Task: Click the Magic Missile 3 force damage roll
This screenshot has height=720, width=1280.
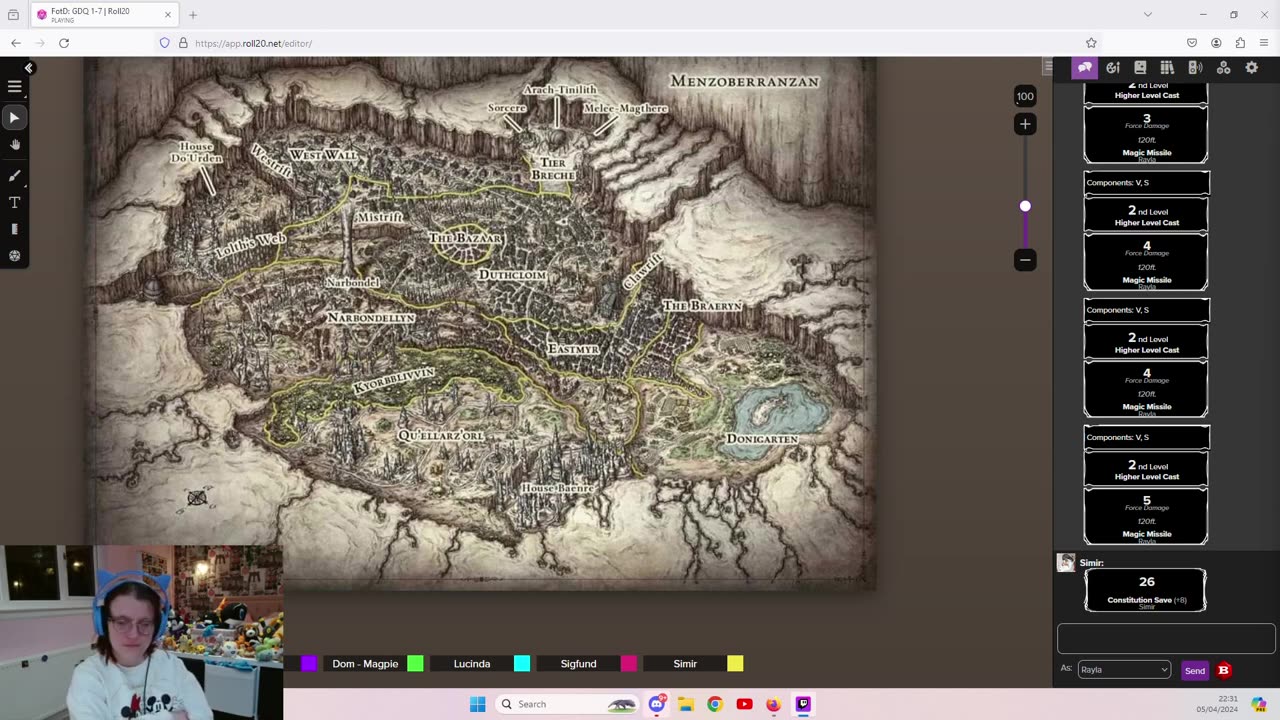Action: (x=1147, y=135)
